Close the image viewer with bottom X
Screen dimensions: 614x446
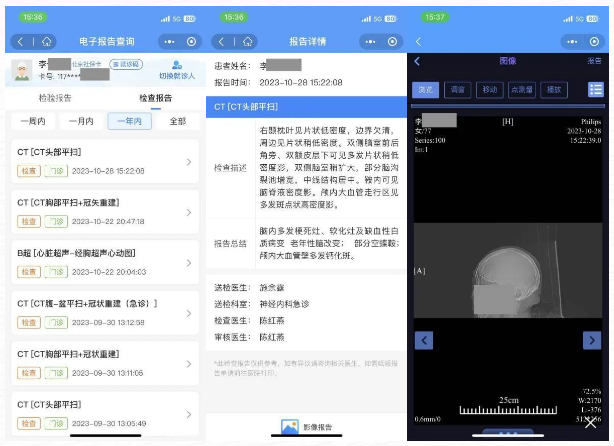click(591, 425)
